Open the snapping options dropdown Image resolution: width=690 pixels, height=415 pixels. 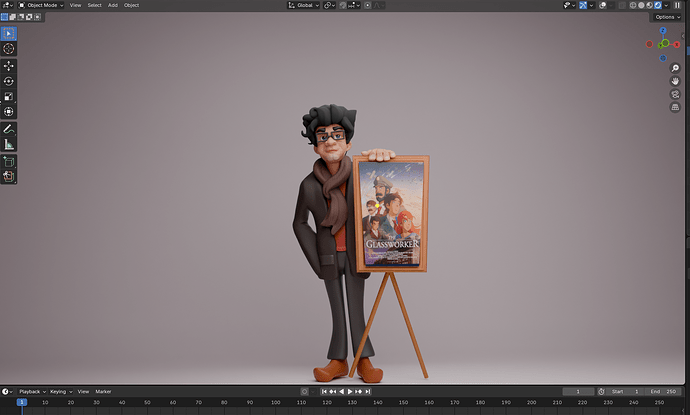tap(354, 5)
